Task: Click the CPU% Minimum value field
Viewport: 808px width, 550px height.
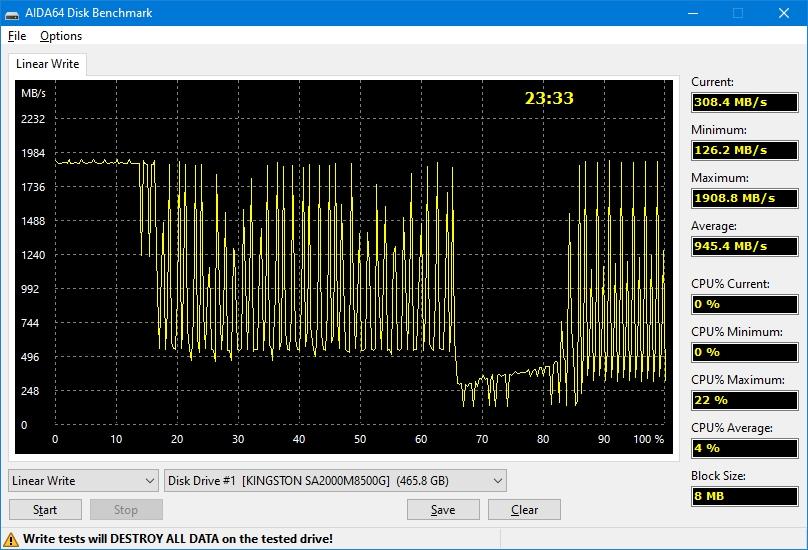Action: click(x=745, y=352)
